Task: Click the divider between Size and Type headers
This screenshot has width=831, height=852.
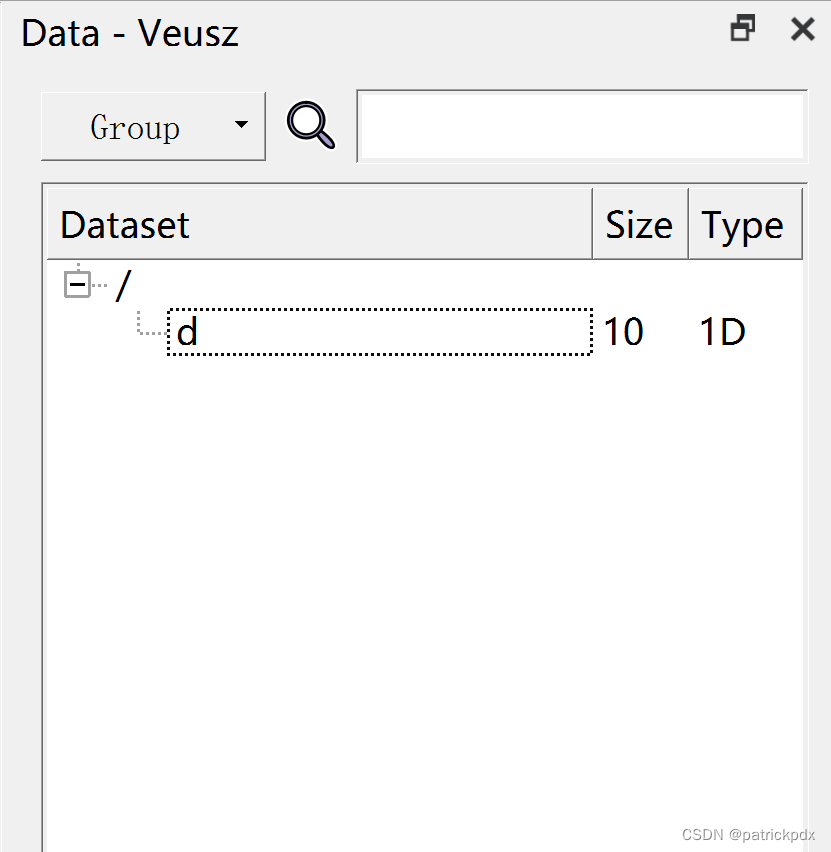Action: [x=689, y=224]
